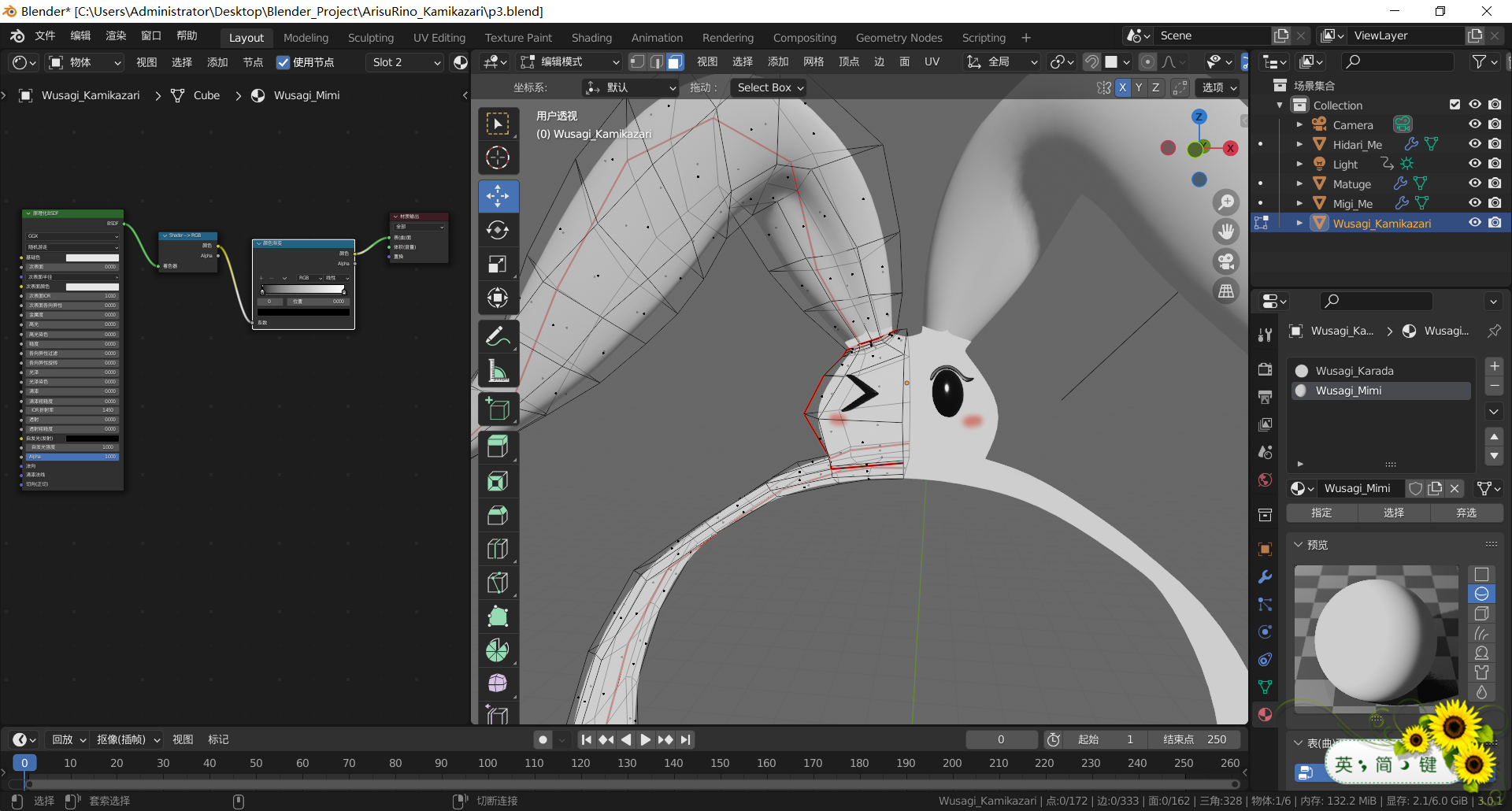Select the Scale tool

[498, 264]
